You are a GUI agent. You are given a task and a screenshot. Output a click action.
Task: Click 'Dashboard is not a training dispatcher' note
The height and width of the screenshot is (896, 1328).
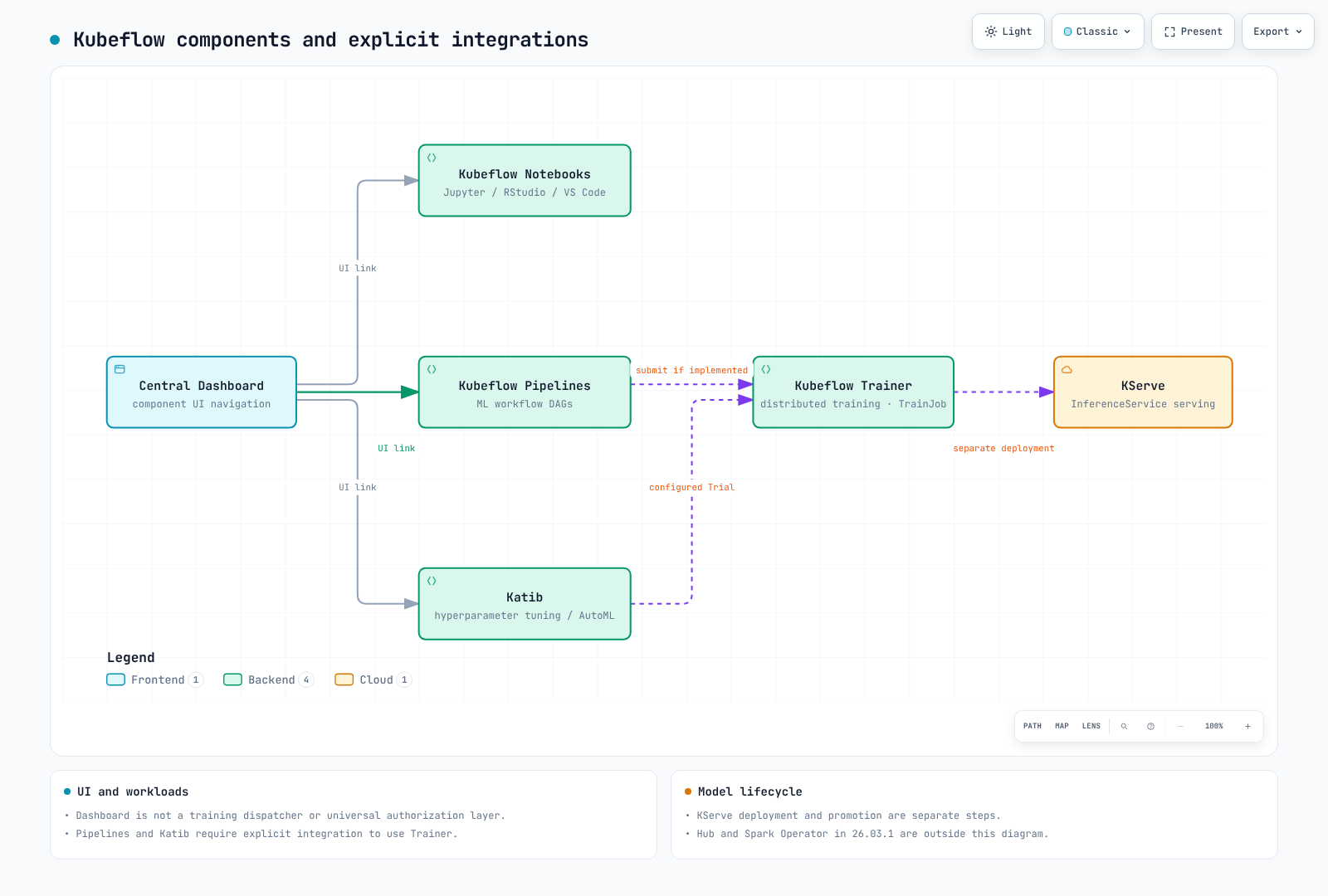(x=290, y=816)
